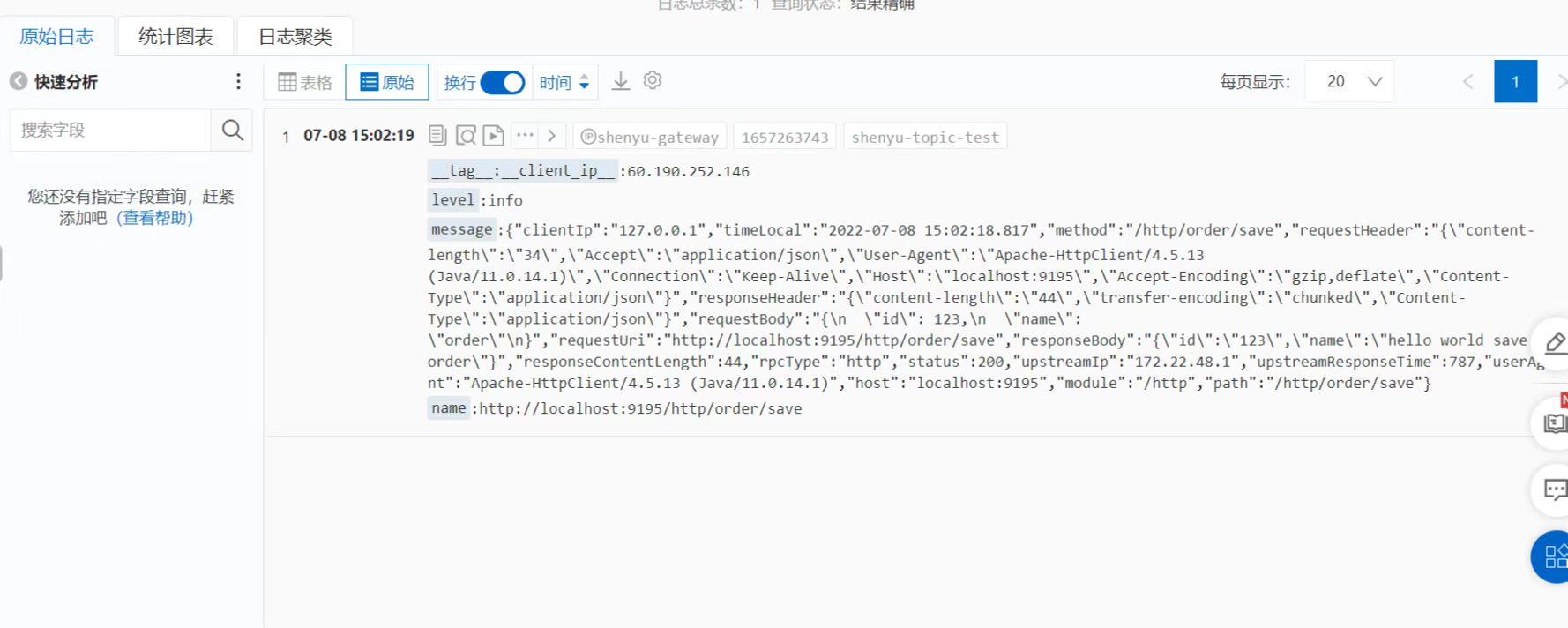Switch to 表格 table view
Image resolution: width=1568 pixels, height=628 pixels.
(x=305, y=83)
